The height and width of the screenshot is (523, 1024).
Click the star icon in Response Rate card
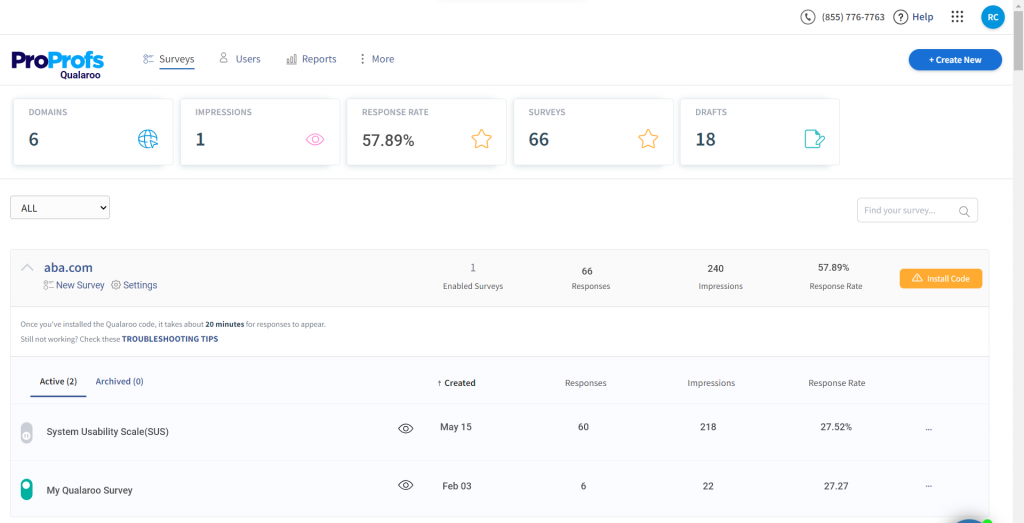[481, 139]
